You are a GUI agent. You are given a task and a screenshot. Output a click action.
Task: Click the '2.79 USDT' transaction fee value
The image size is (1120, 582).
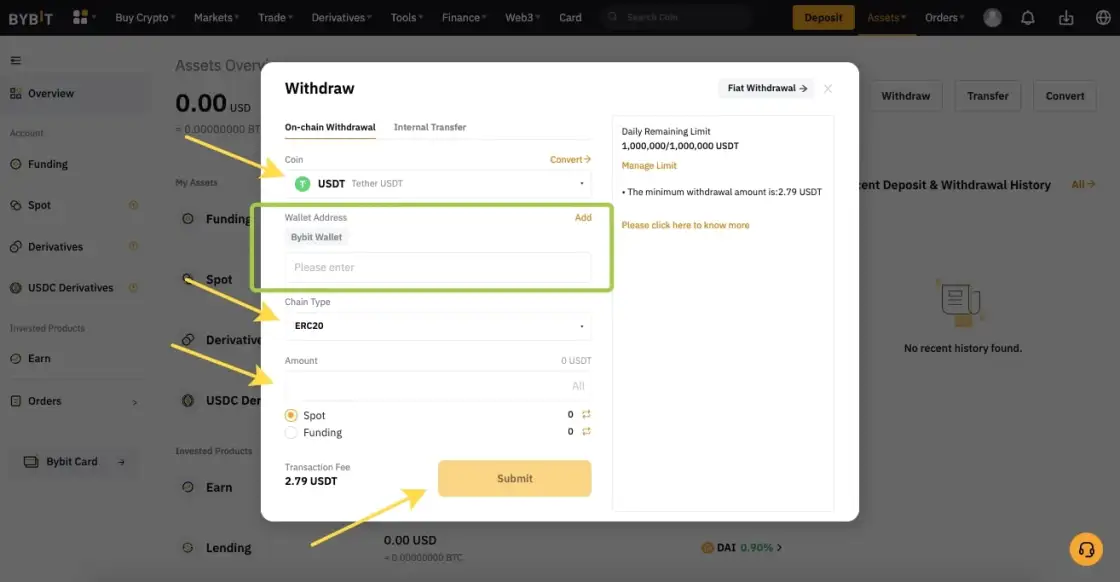pos(311,481)
